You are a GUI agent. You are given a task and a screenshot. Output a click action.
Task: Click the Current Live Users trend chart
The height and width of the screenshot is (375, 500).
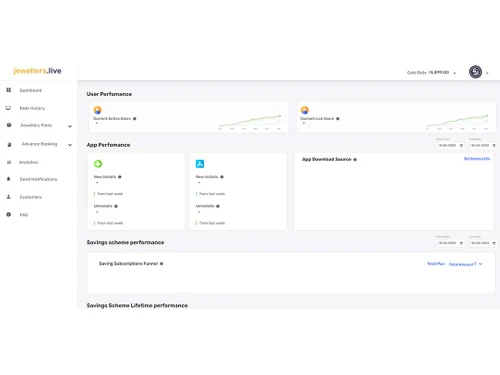click(x=457, y=122)
